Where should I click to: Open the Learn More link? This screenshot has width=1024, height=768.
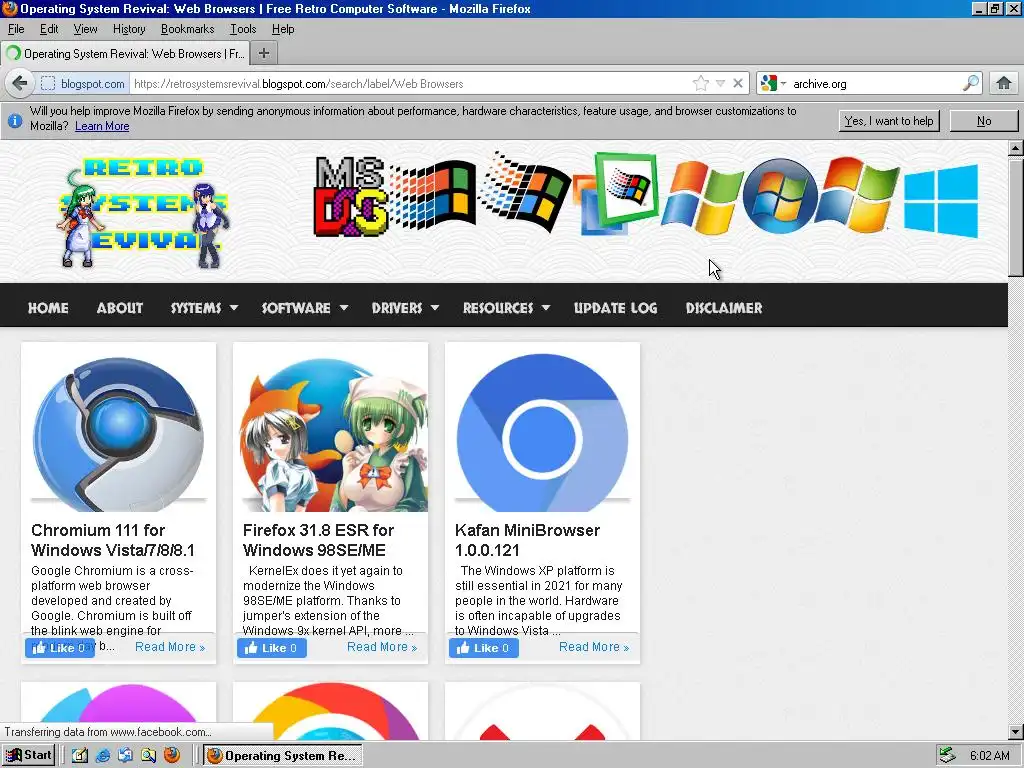[102, 126]
